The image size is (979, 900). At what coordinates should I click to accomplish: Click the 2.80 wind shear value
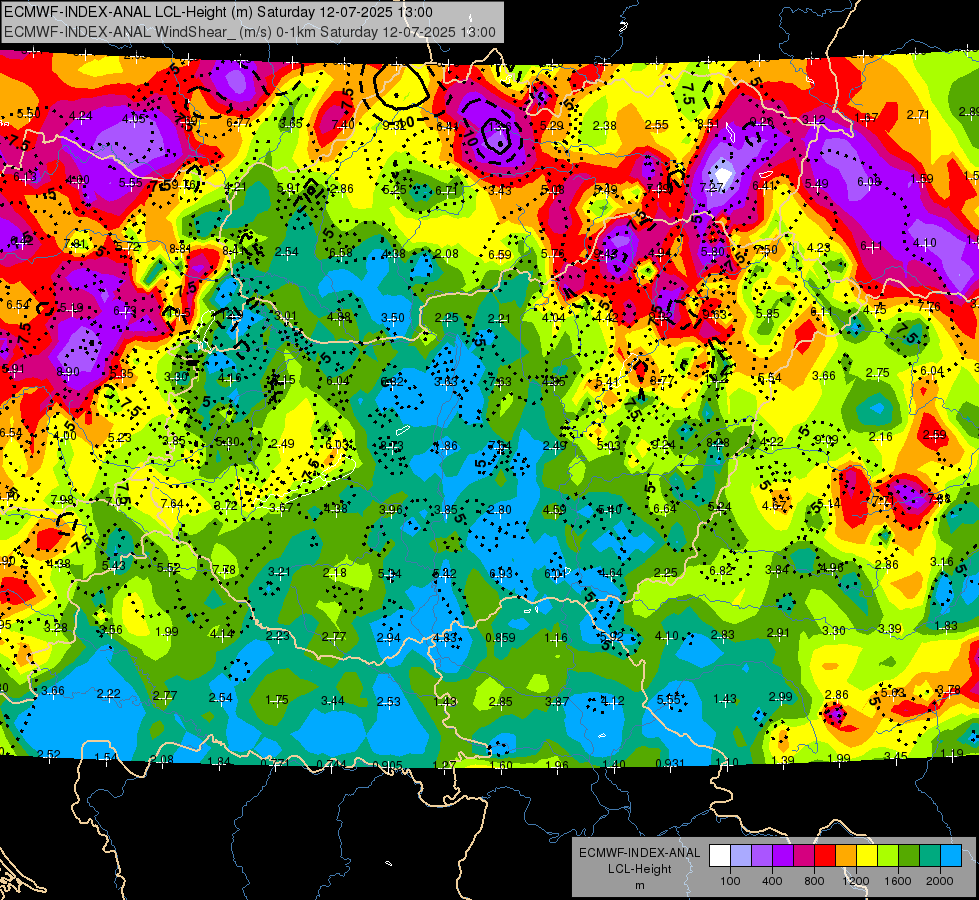pos(499,510)
